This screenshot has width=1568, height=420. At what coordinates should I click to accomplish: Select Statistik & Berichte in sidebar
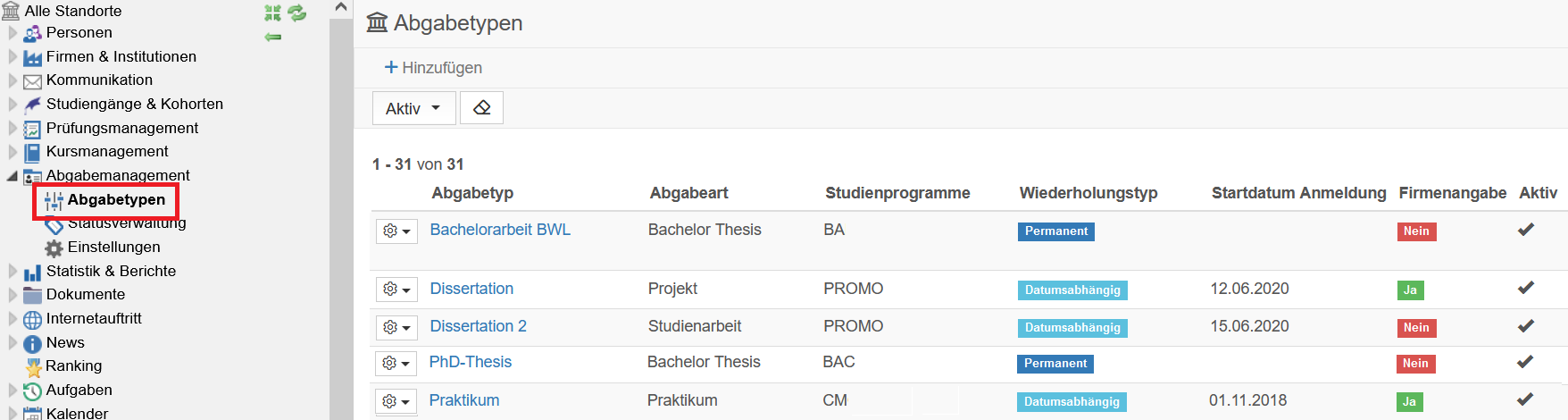pos(111,271)
